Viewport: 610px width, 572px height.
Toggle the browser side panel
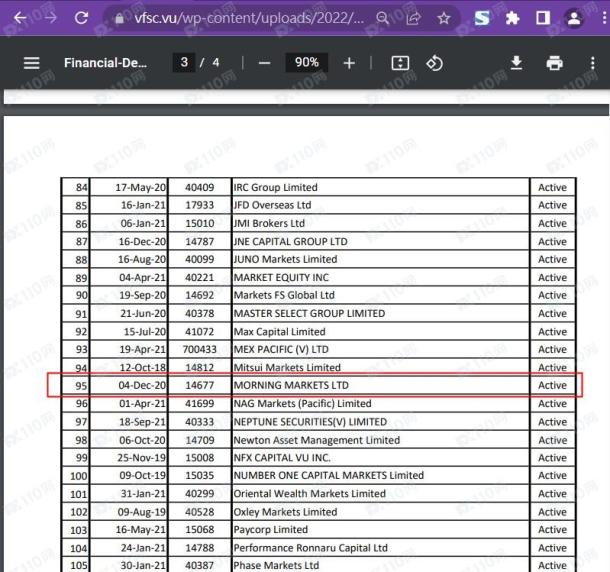[x=543, y=18]
